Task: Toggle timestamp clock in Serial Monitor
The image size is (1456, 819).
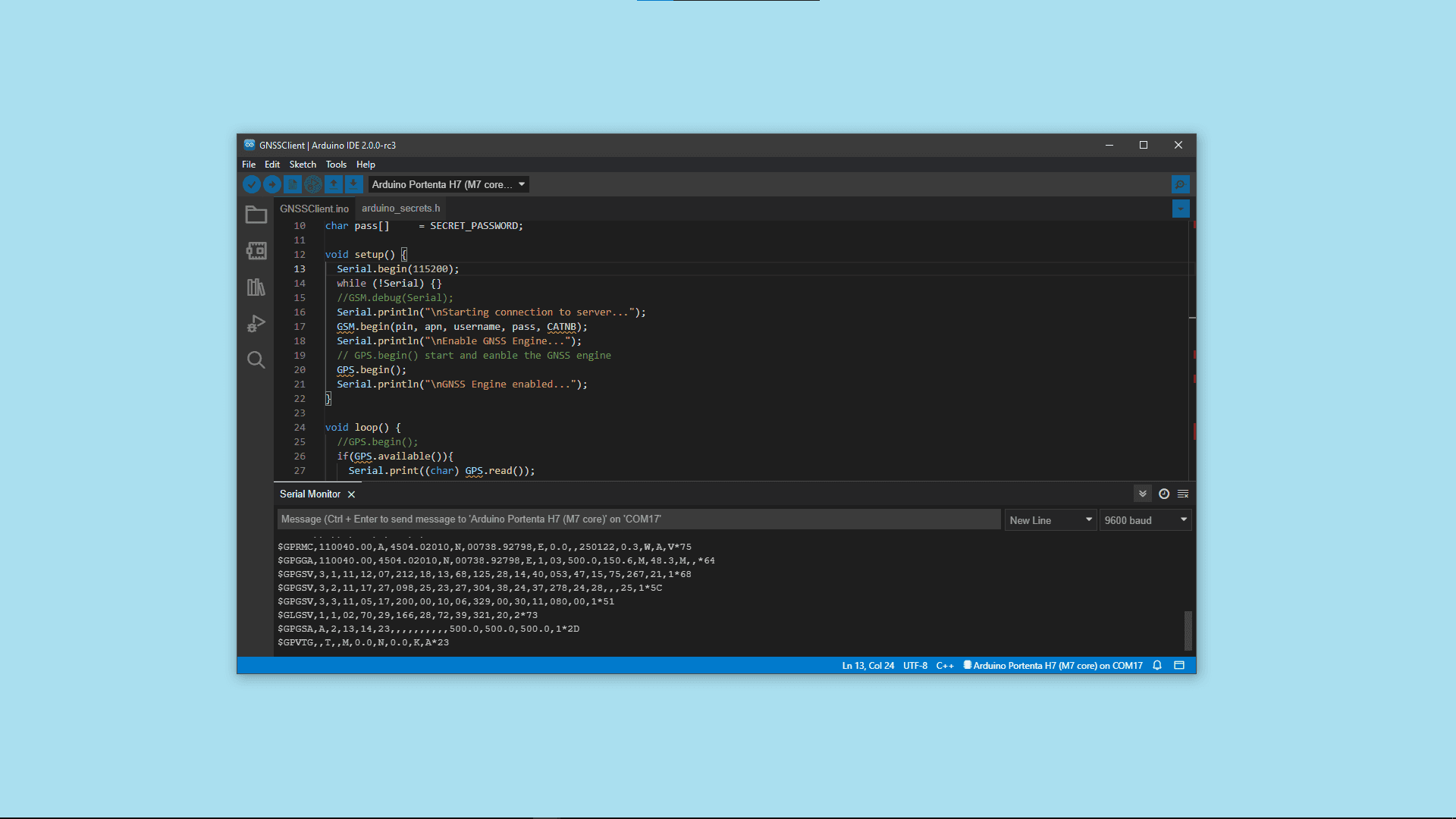Action: (x=1164, y=494)
